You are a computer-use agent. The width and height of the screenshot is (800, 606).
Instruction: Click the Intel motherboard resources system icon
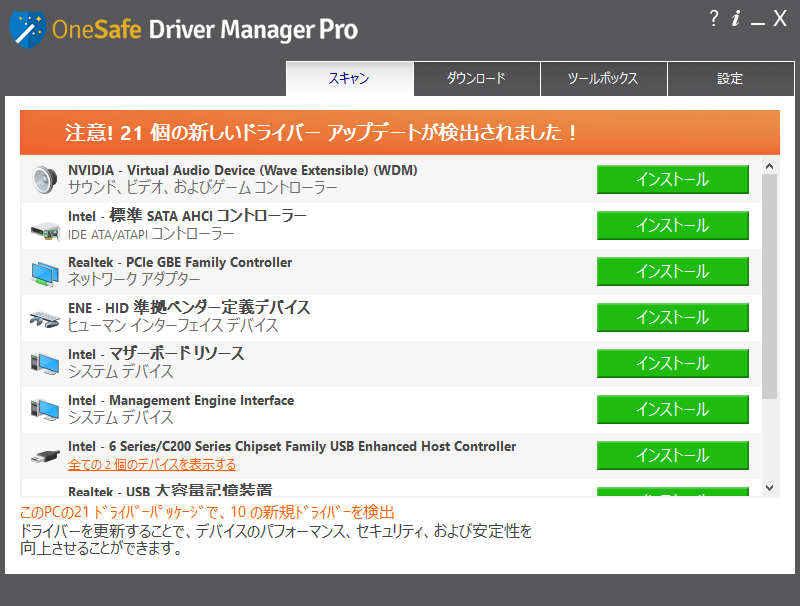click(x=45, y=364)
